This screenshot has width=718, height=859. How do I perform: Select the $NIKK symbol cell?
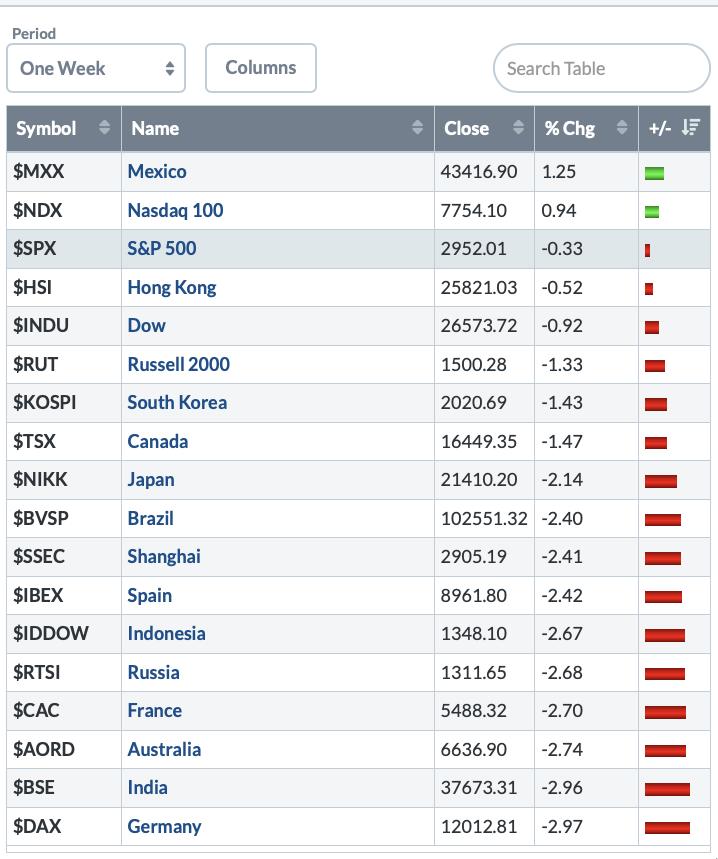(x=40, y=479)
